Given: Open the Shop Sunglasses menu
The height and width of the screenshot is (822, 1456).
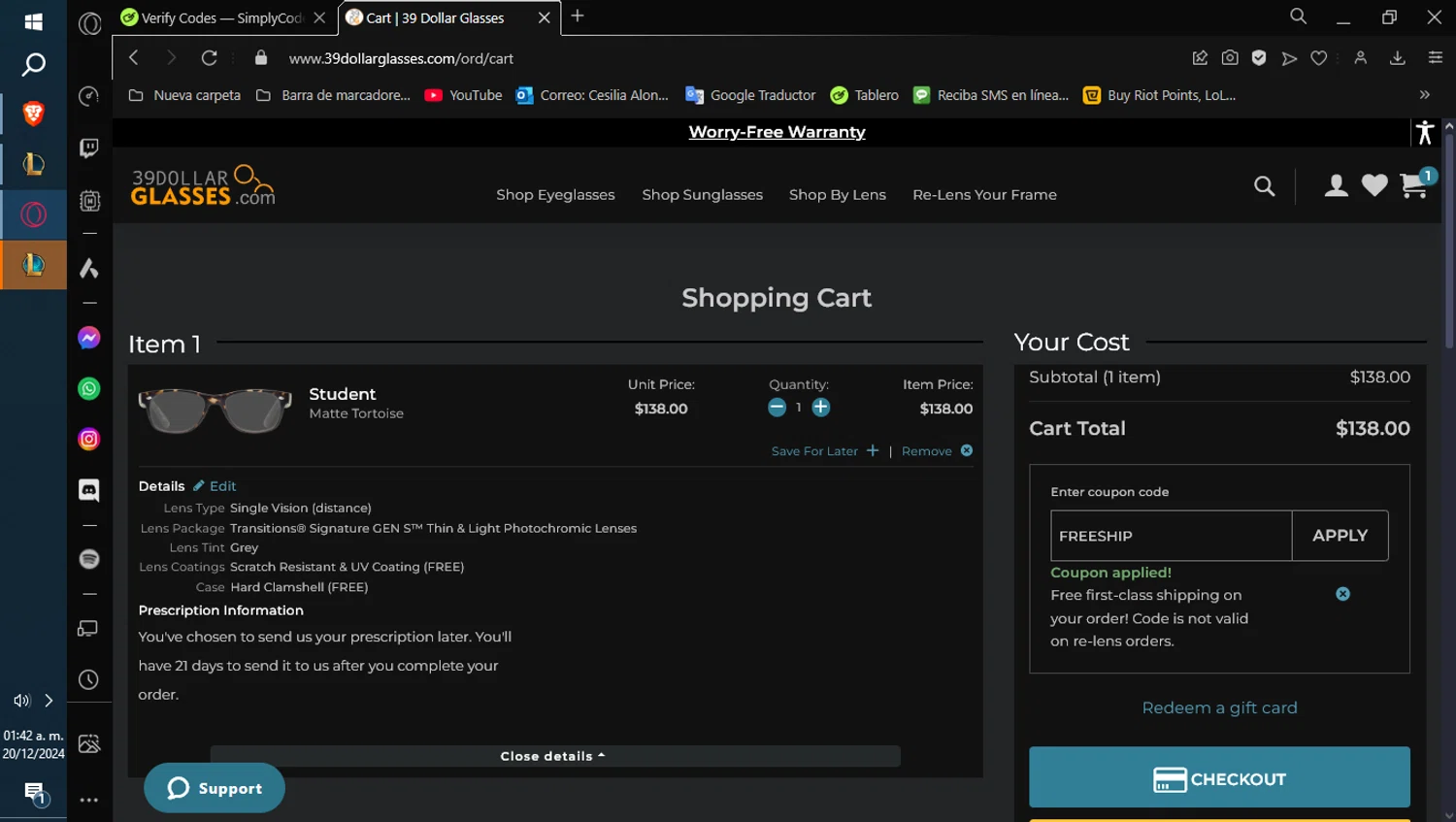Looking at the screenshot, I should tap(702, 195).
